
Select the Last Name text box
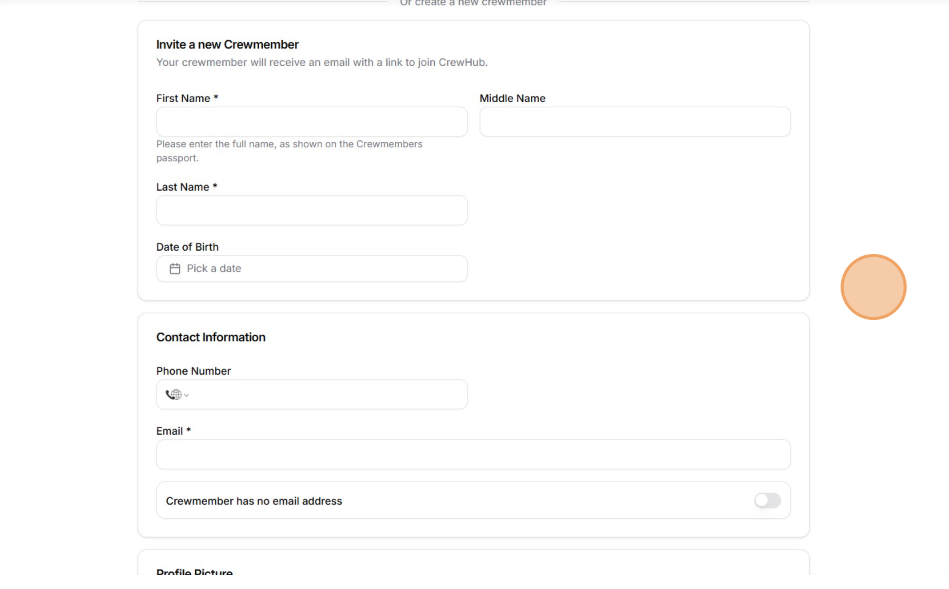(312, 210)
